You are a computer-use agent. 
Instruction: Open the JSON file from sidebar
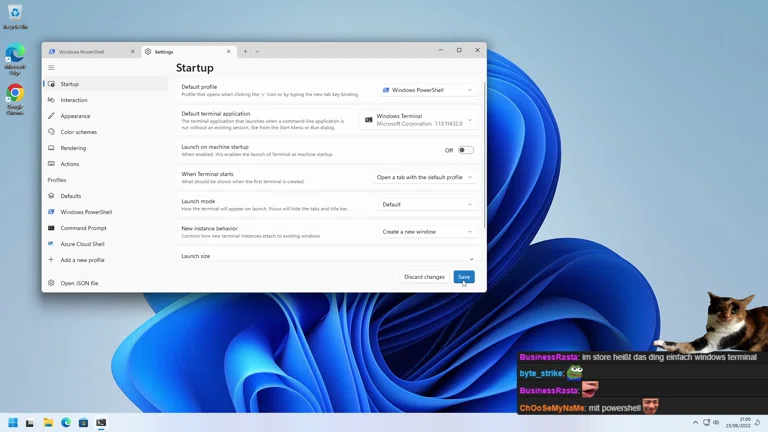(x=79, y=283)
